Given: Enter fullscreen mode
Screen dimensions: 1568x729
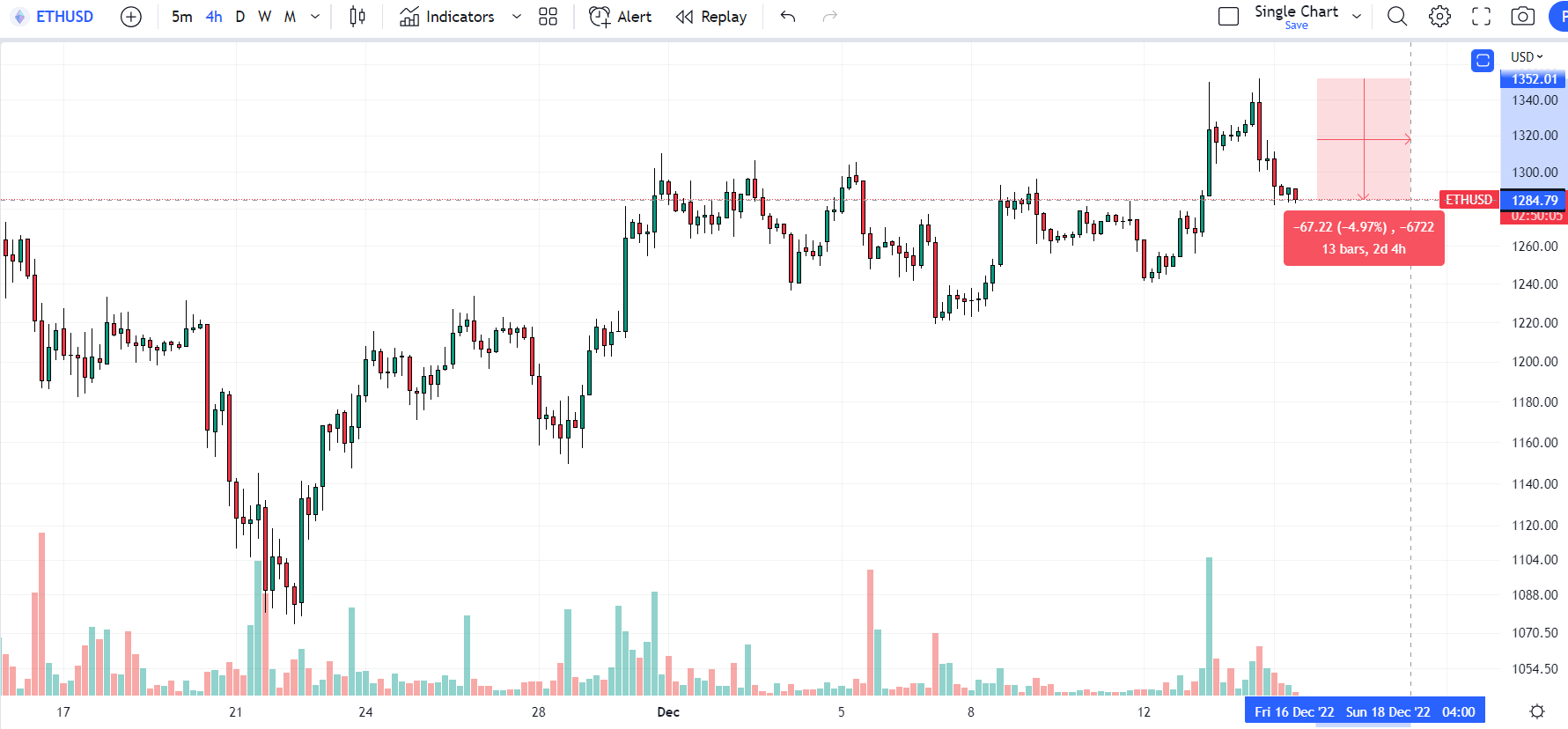Looking at the screenshot, I should 1482,17.
